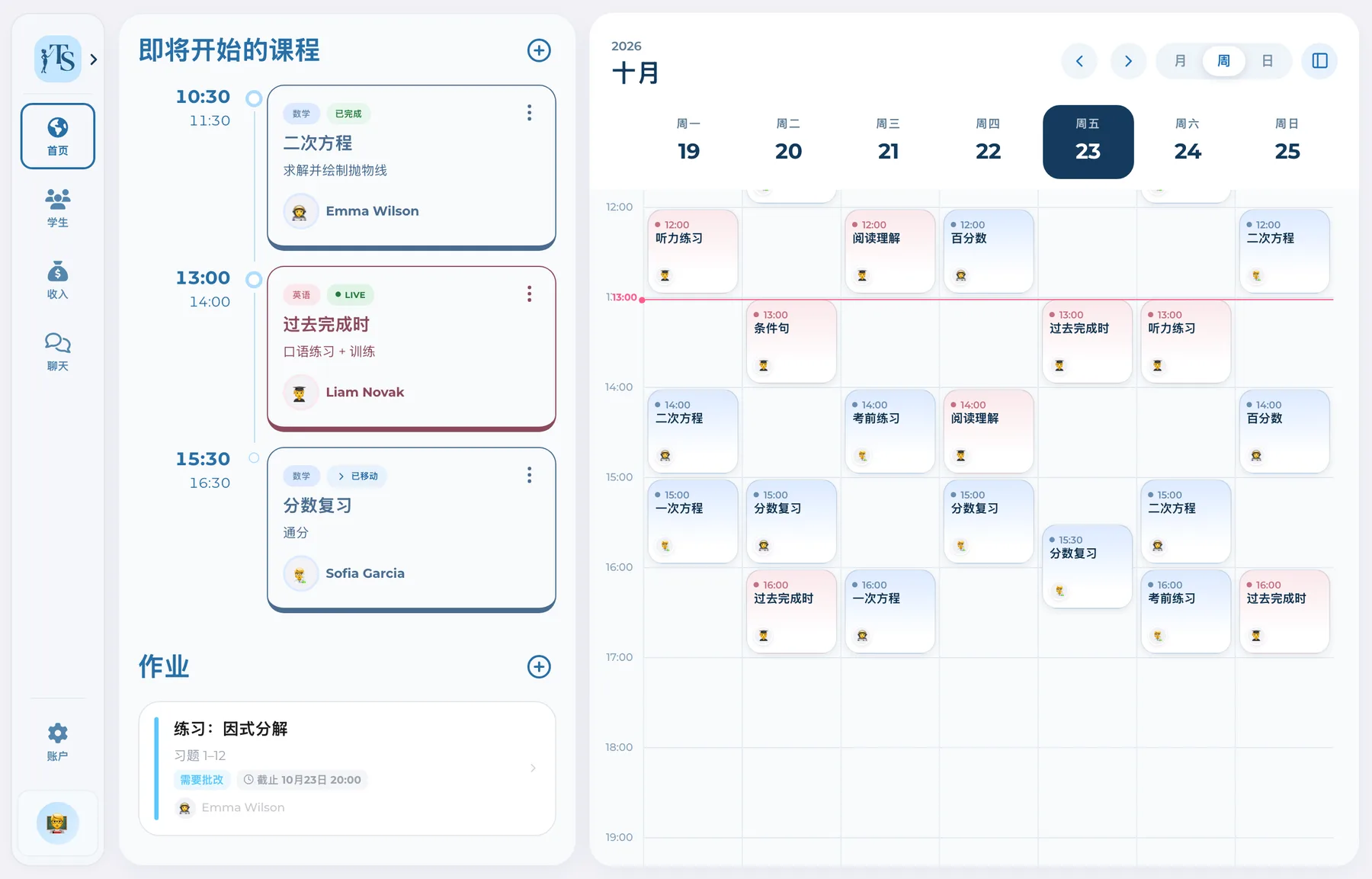Open options menu for 过去完成时 lesson card
The image size is (1372, 879).
[x=529, y=294]
